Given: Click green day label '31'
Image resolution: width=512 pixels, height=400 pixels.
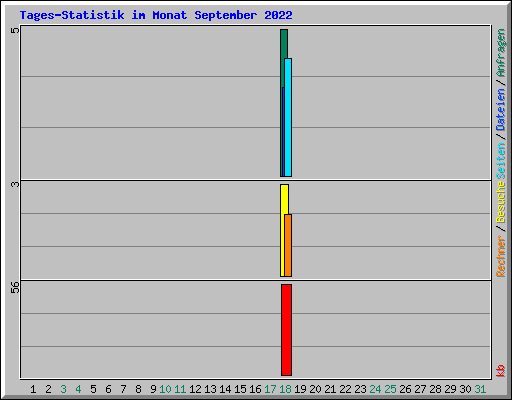Looking at the screenshot, I should (480, 389).
